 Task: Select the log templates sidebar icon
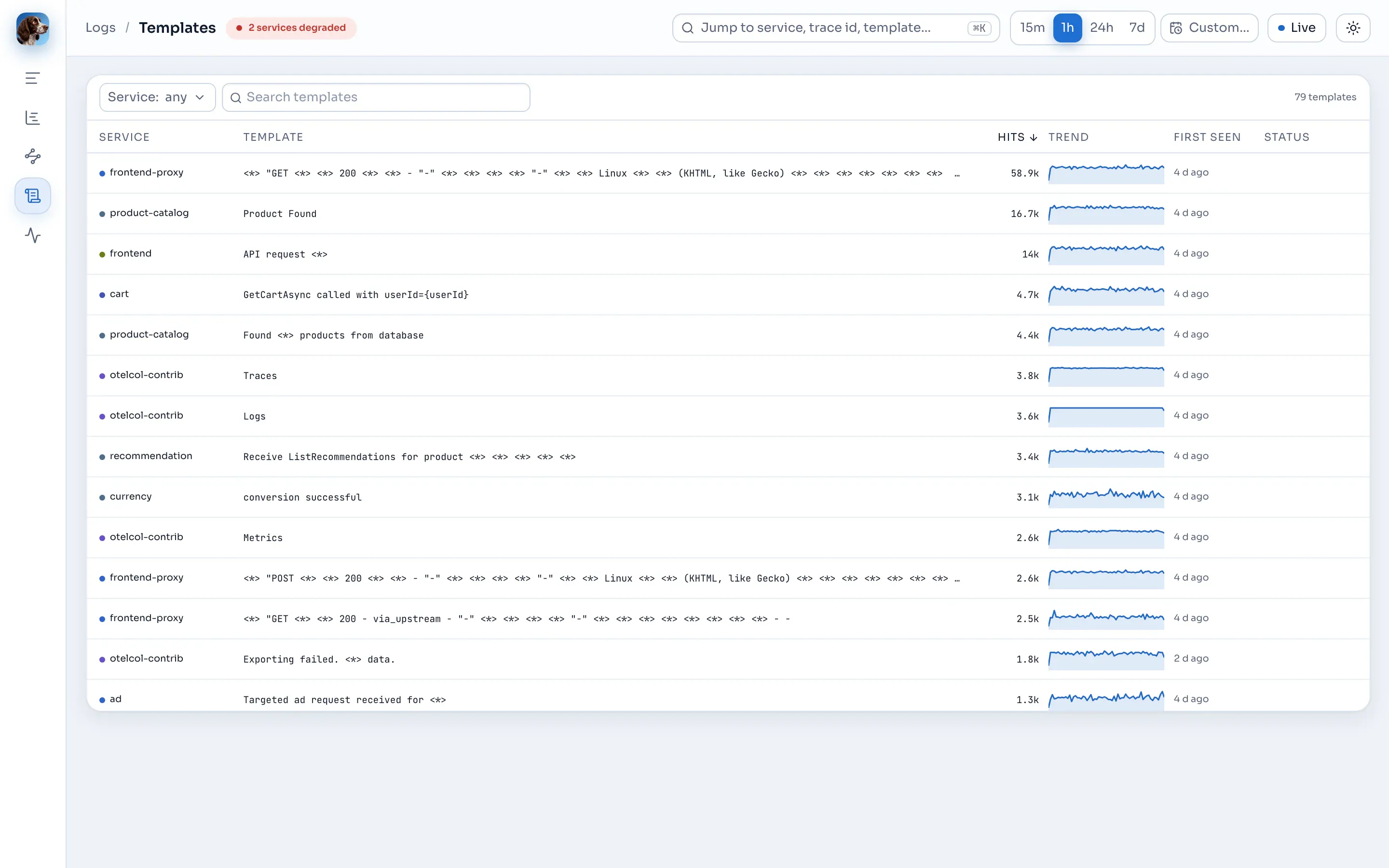pos(33,196)
